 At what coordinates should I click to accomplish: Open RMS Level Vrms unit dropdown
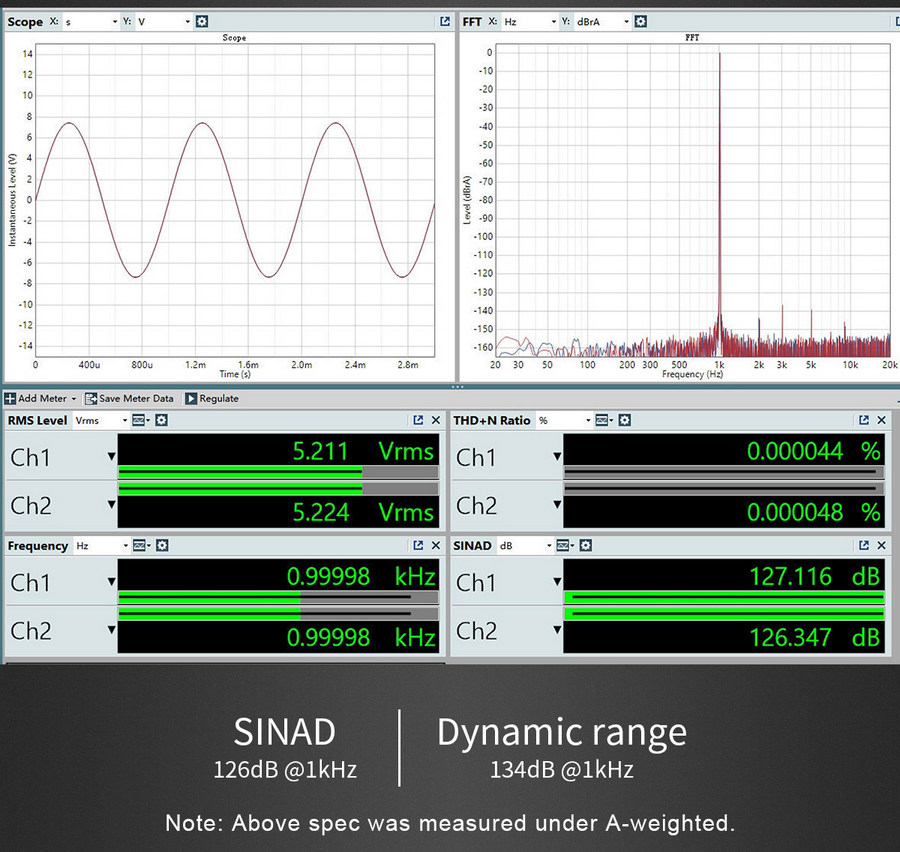point(100,421)
